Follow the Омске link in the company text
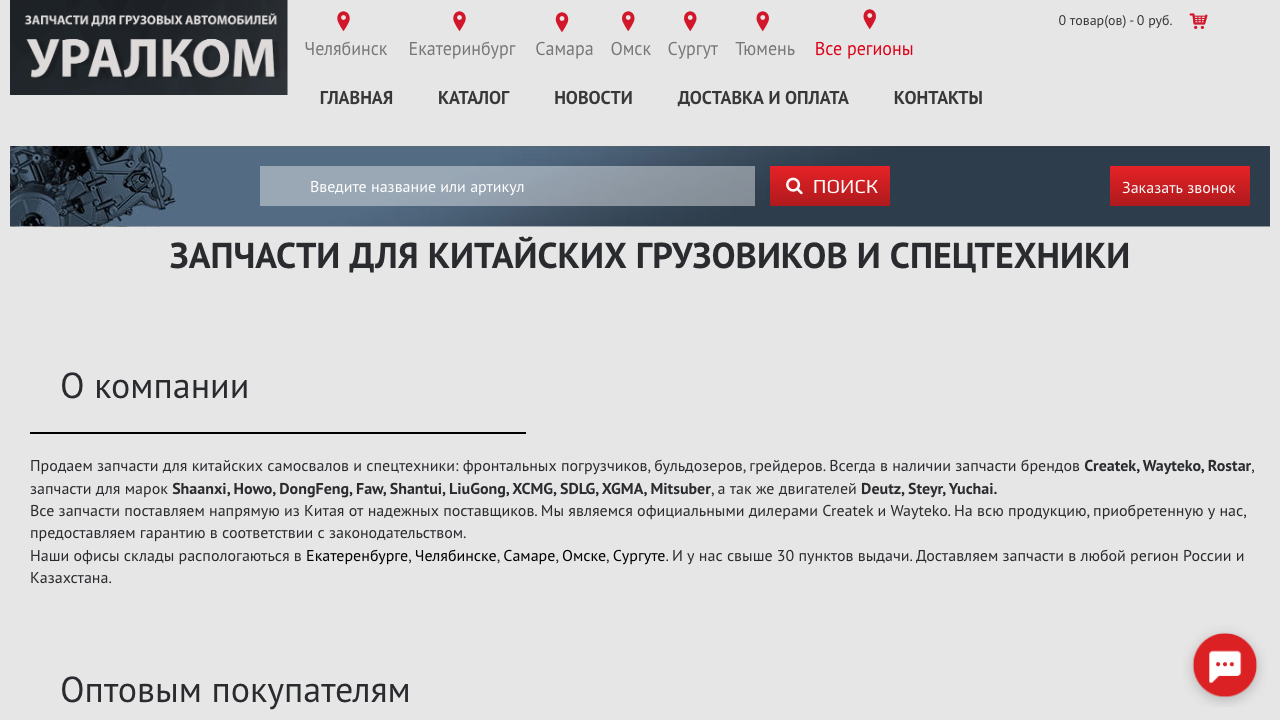The width and height of the screenshot is (1280, 720). [584, 556]
